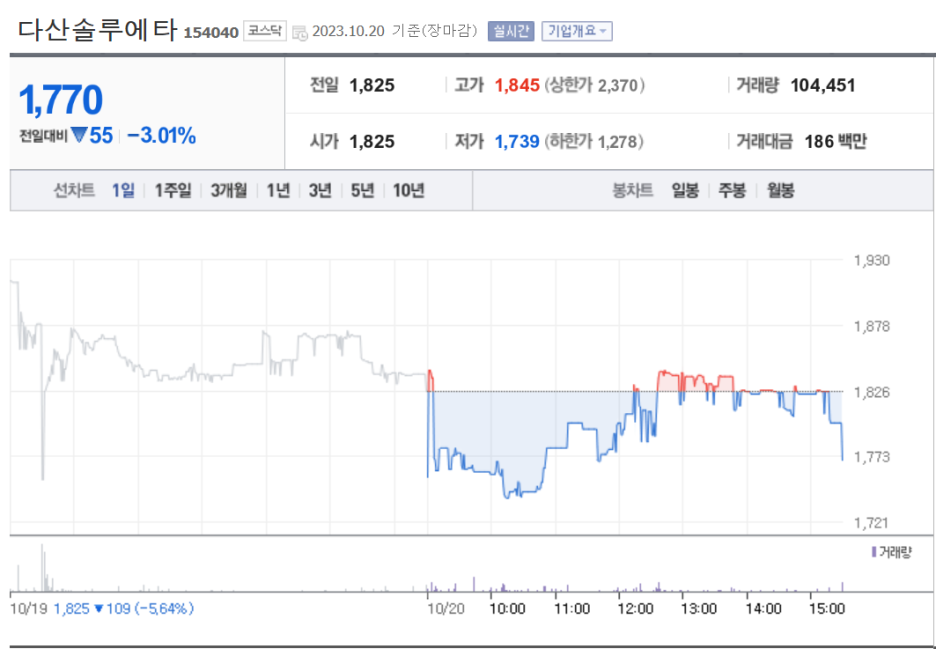Click the calendar clock icon beside the date
This screenshot has width=936, height=649.
click(x=300, y=32)
